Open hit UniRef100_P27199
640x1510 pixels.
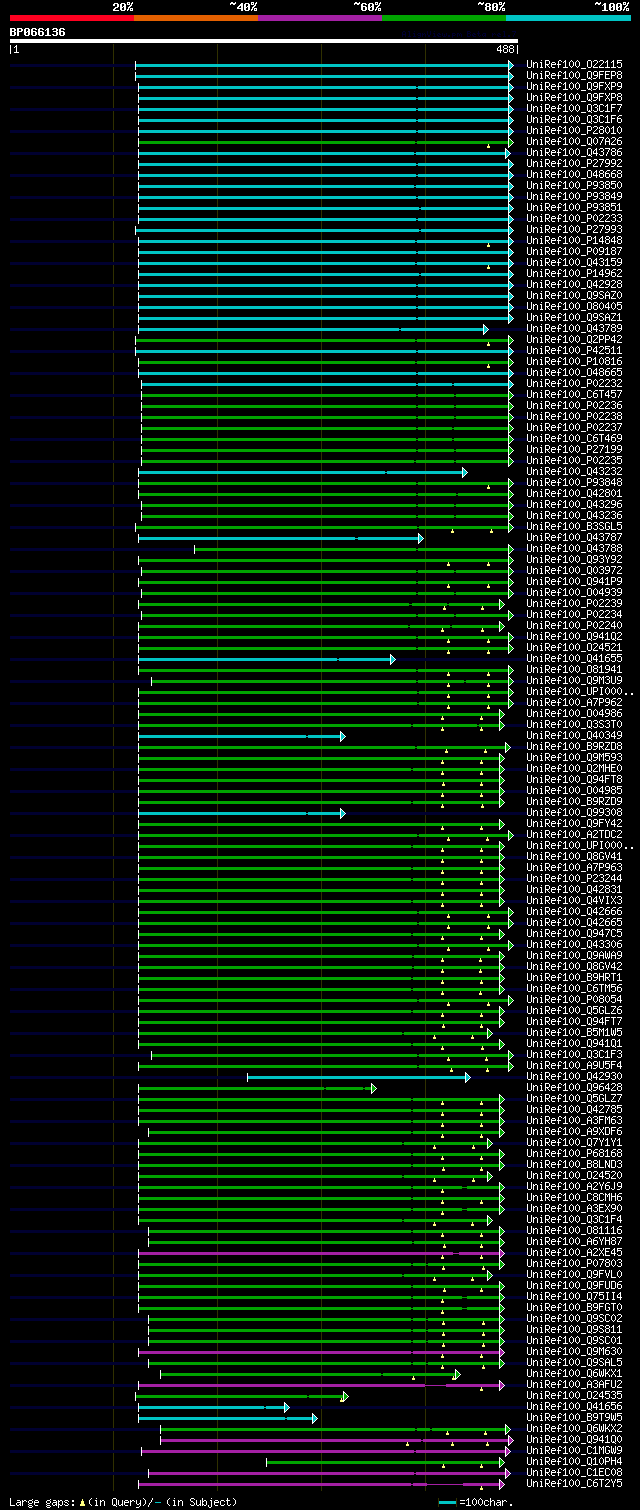click(x=574, y=450)
